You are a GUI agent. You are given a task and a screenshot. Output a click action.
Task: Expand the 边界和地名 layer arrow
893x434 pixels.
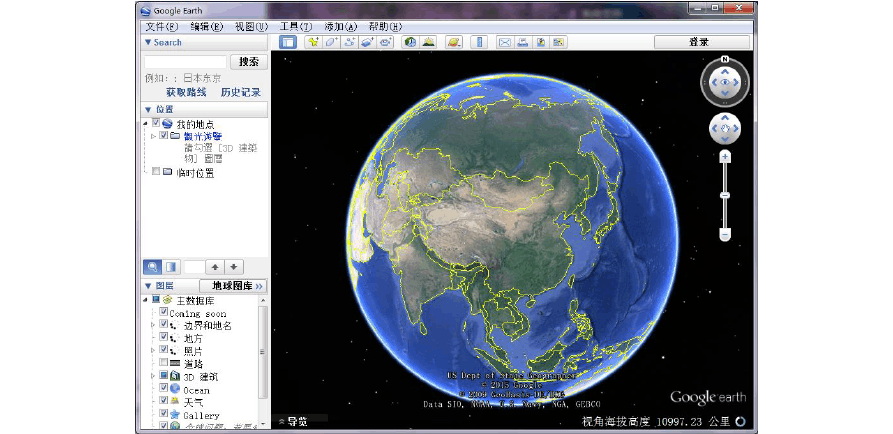(153, 325)
